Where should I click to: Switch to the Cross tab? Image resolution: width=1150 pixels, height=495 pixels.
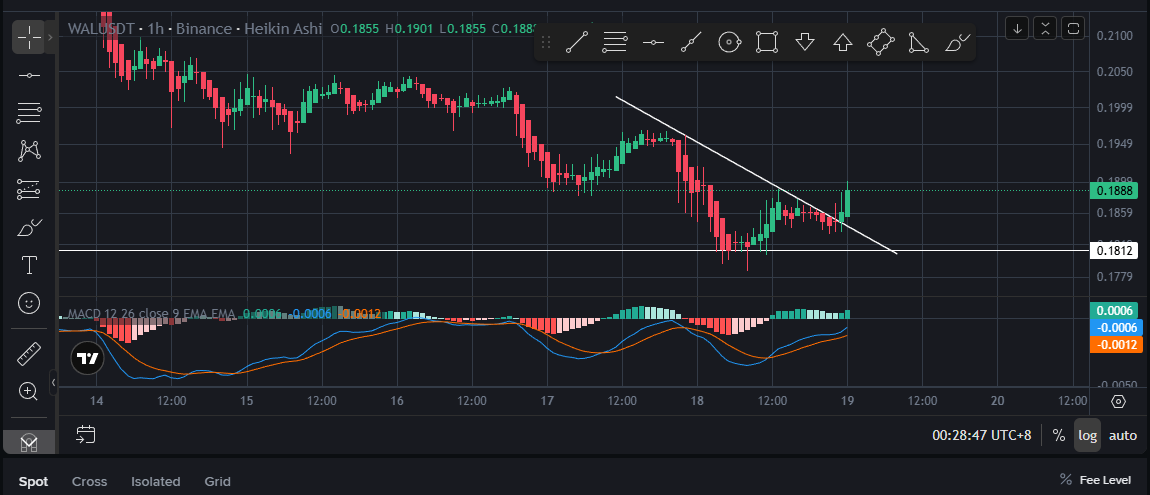pyautogui.click(x=89, y=481)
